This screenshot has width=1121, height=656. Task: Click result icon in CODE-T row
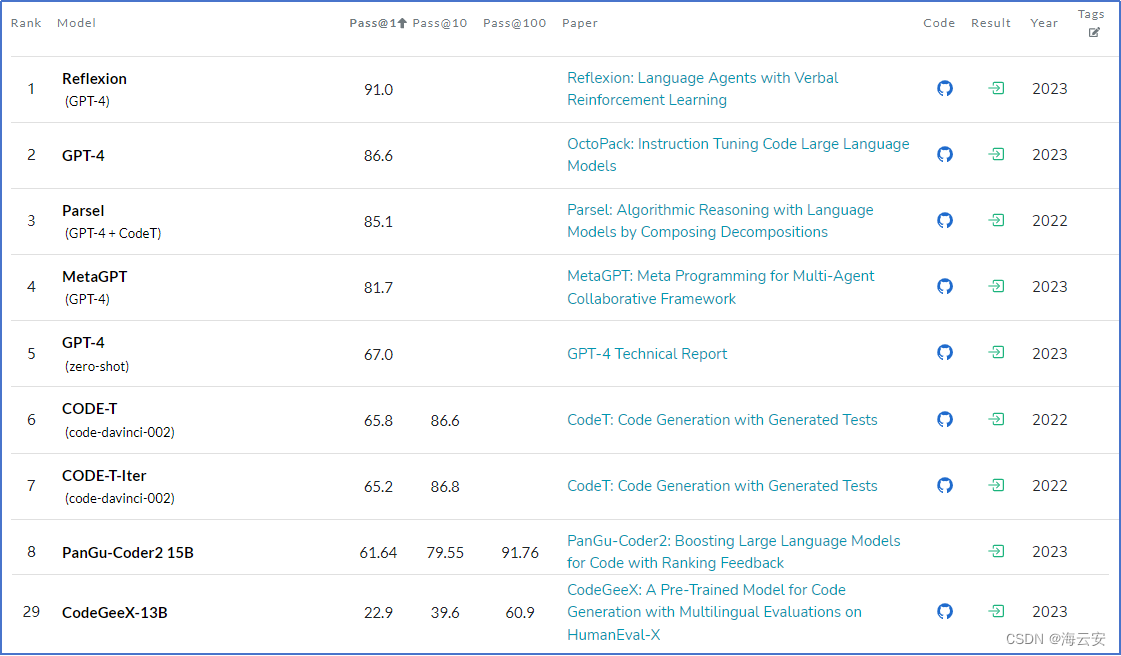[x=996, y=419]
